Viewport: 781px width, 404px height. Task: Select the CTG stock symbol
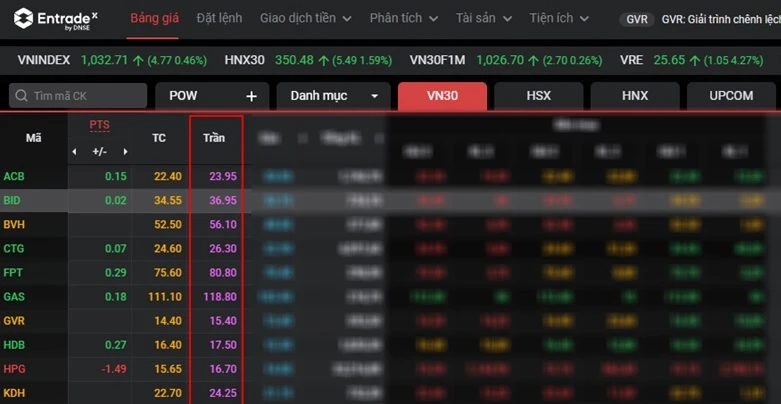[x=13, y=248]
